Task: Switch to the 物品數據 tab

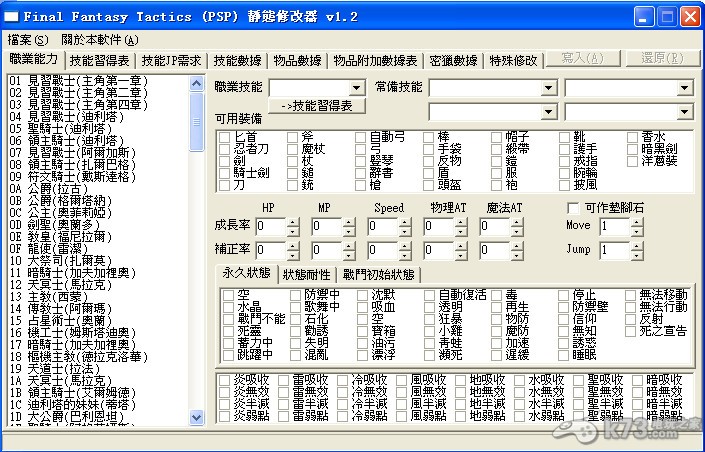Action: pos(297,60)
